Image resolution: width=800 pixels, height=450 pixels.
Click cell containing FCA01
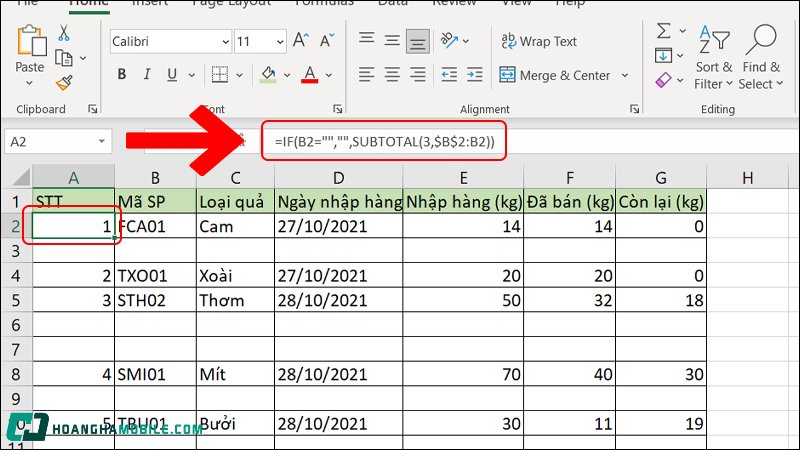[x=156, y=226]
